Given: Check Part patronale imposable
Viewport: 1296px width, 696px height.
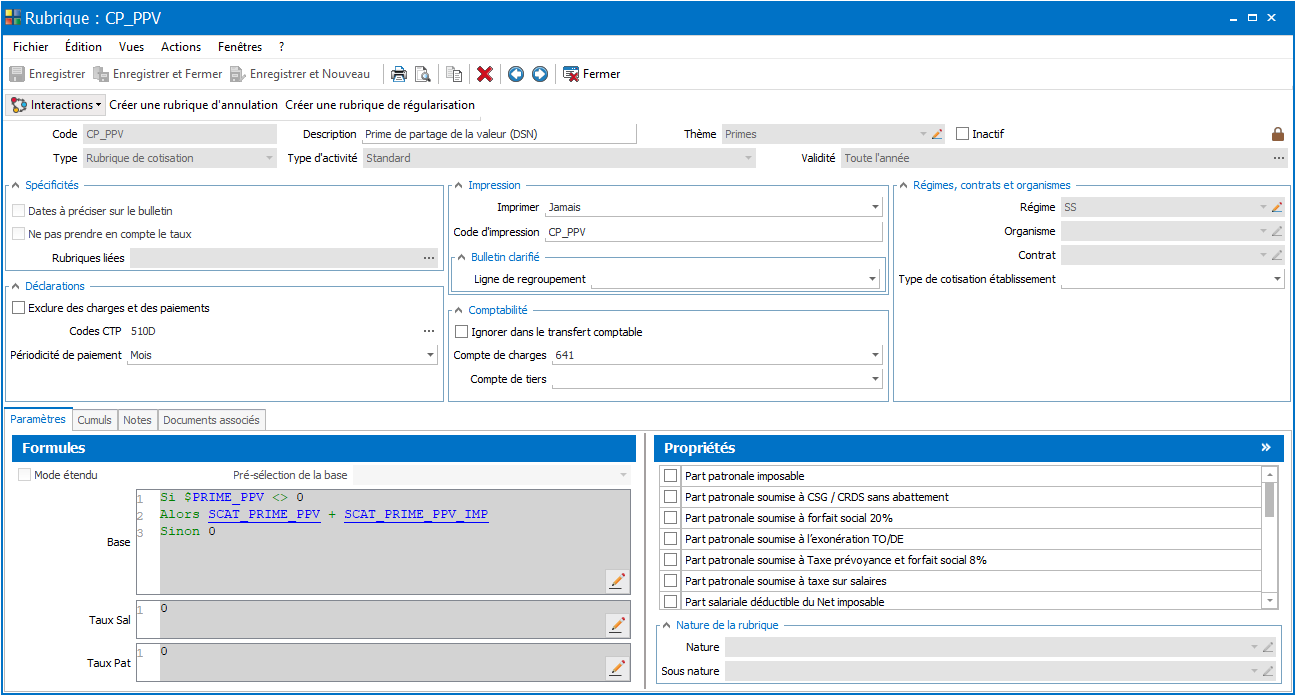Looking at the screenshot, I should click(670, 476).
